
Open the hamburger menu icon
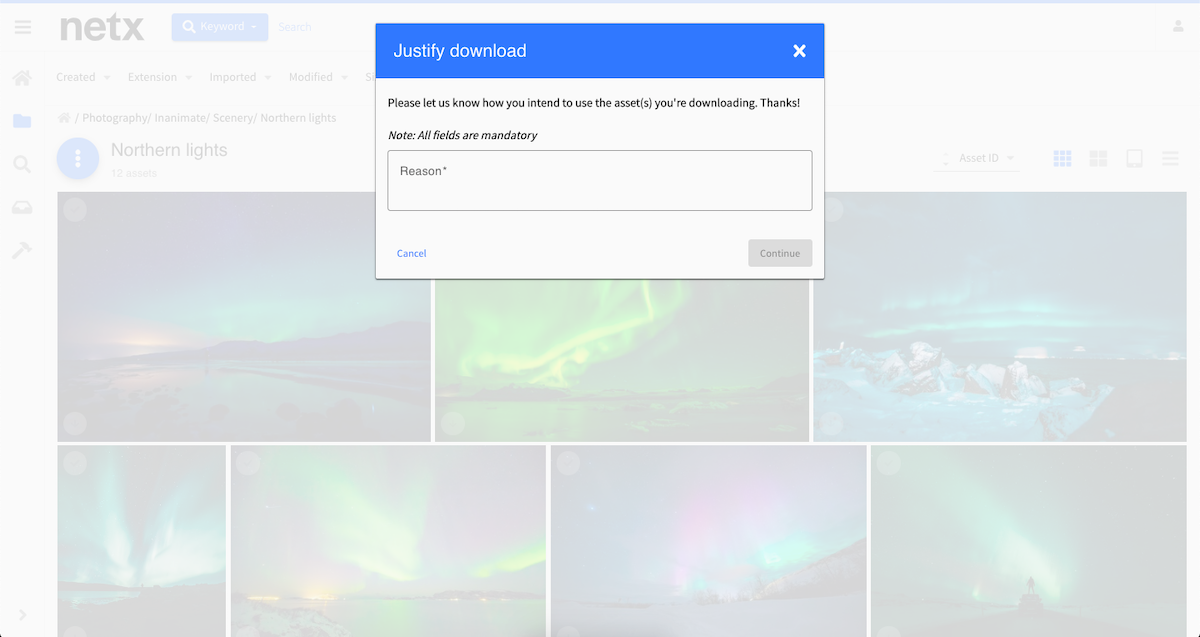[22, 27]
